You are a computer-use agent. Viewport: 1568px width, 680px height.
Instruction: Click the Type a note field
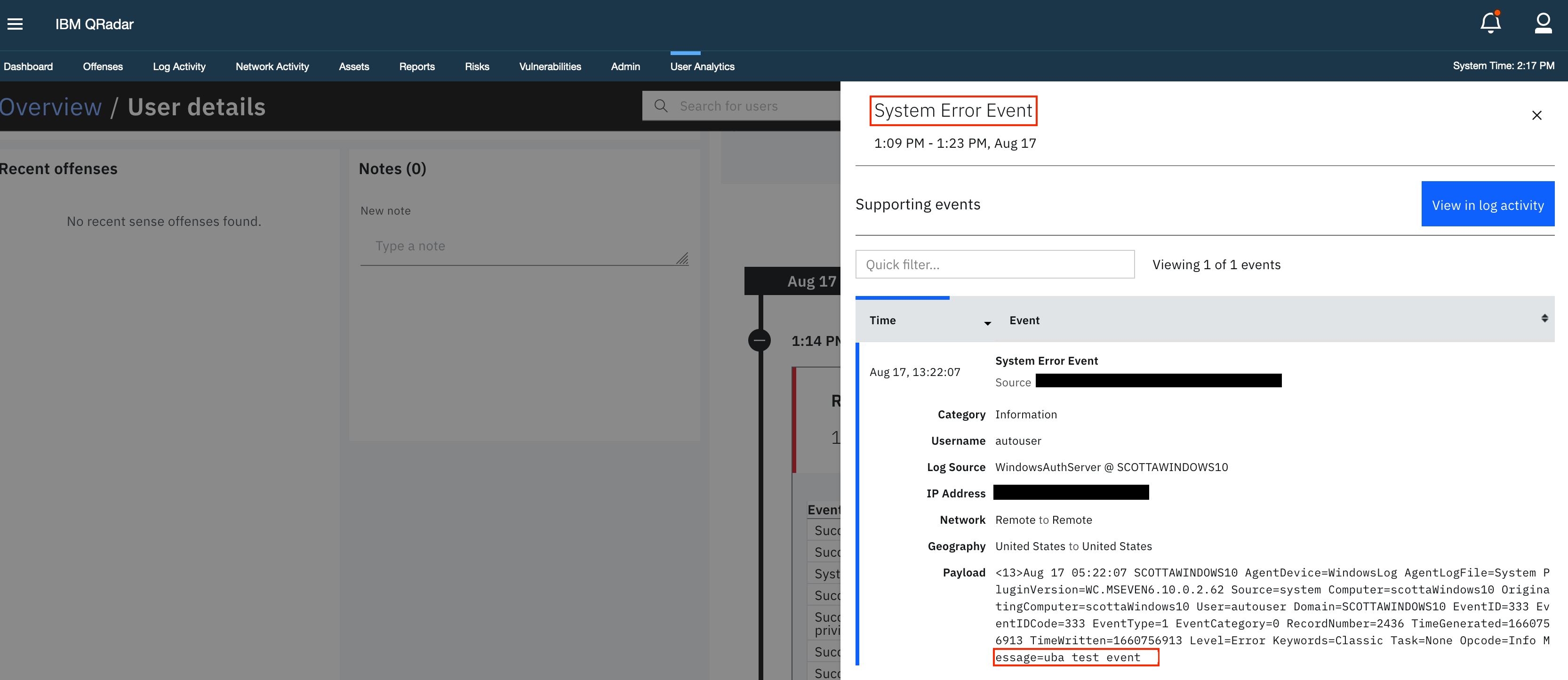pos(523,246)
